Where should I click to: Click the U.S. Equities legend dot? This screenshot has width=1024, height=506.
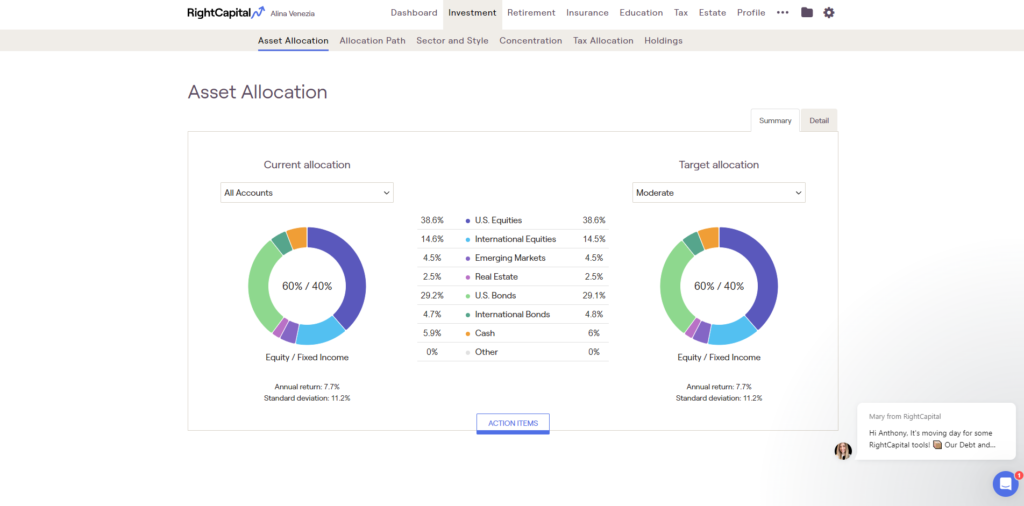click(468, 220)
